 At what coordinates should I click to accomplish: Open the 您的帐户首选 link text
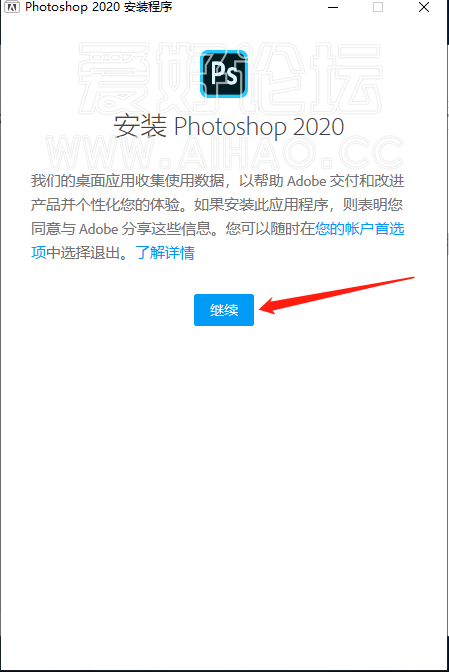(360, 228)
